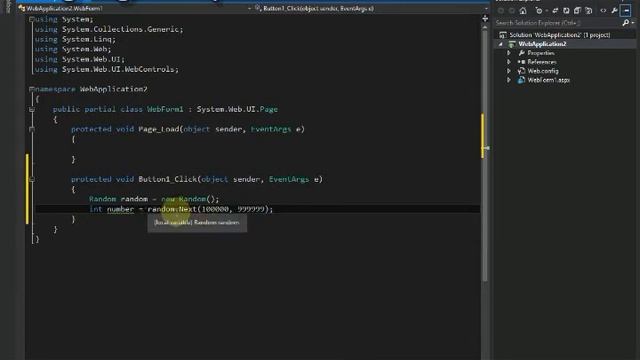The image size is (640, 360).
Task: Click the Collapse All icon in Solution Explorer
Action: click(x=577, y=11)
